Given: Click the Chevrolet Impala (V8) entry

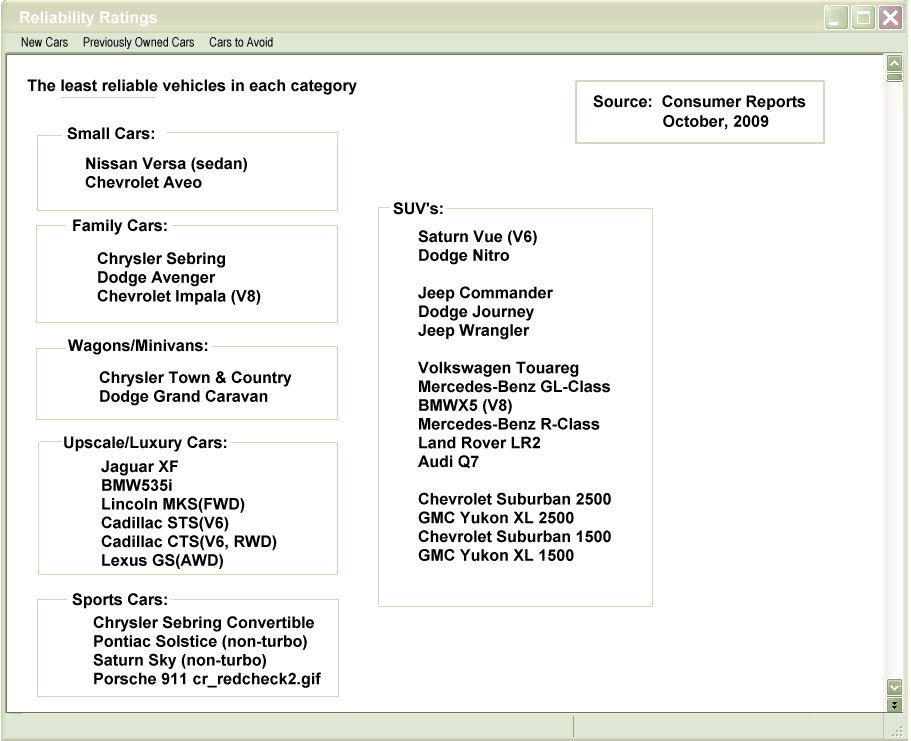Looking at the screenshot, I should tap(179, 297).
